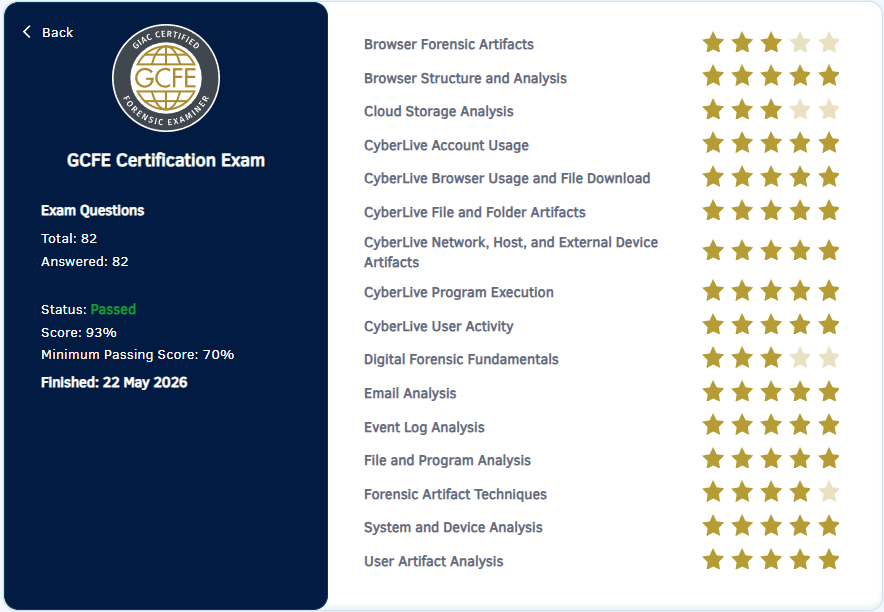The width and height of the screenshot is (884, 612).
Task: Click fifth faded star of Forensic Artifact Techniques
Action: pos(829,492)
